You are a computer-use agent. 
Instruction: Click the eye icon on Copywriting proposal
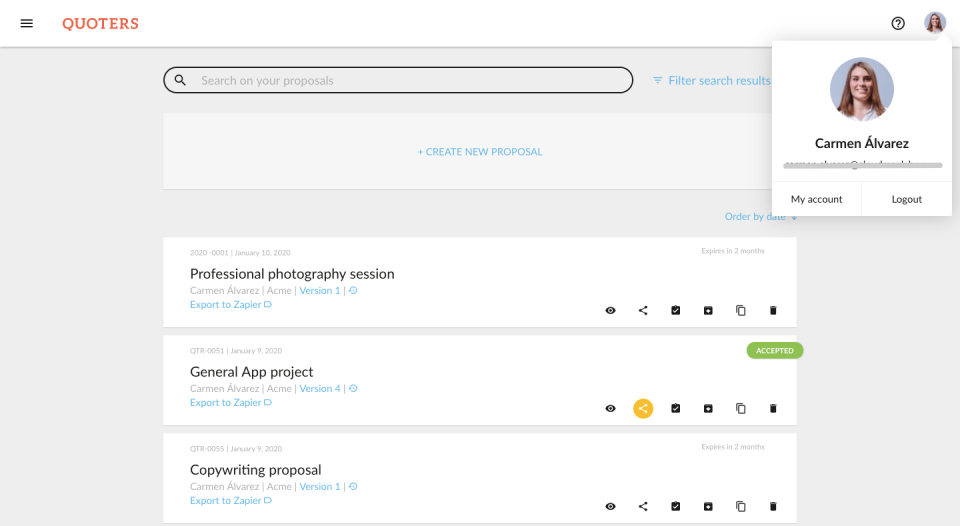pos(610,507)
